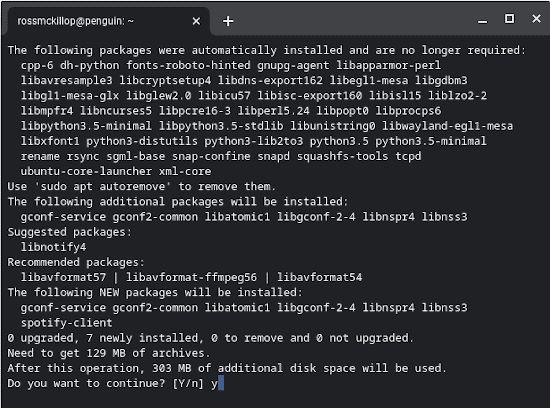Viewport: 550px width, 408px height.
Task: Click the 'gnupg-agent' package name
Action: tap(293, 65)
